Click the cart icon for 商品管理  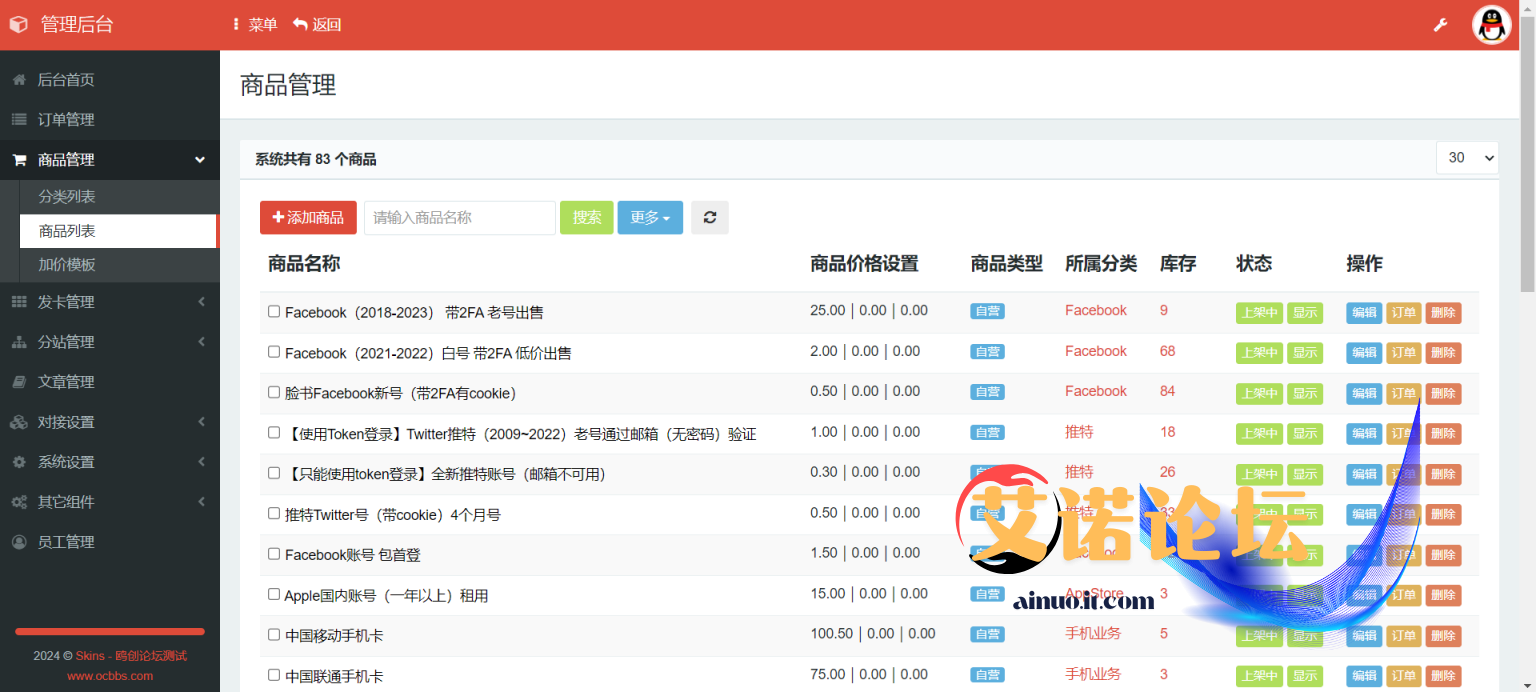[19, 160]
